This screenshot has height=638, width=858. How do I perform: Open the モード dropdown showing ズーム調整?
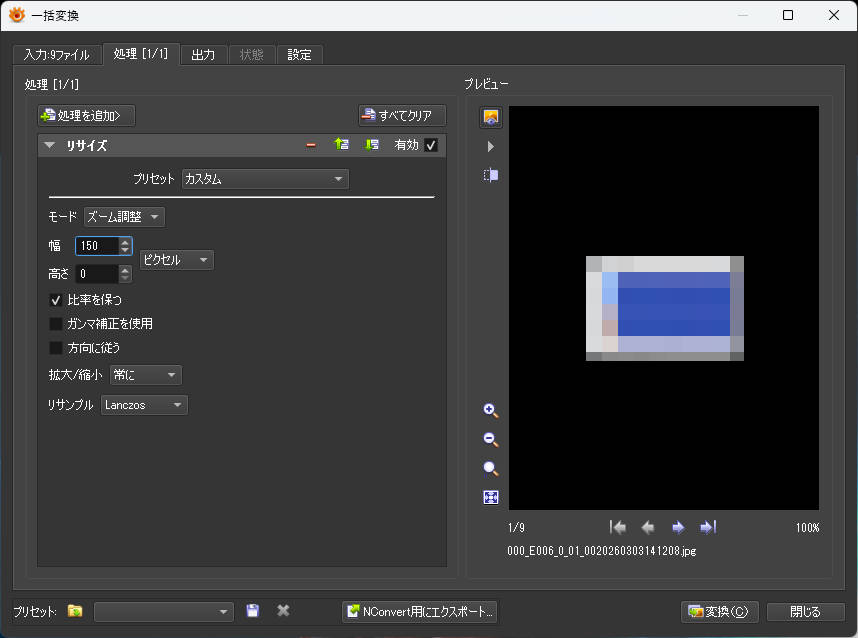click(124, 217)
